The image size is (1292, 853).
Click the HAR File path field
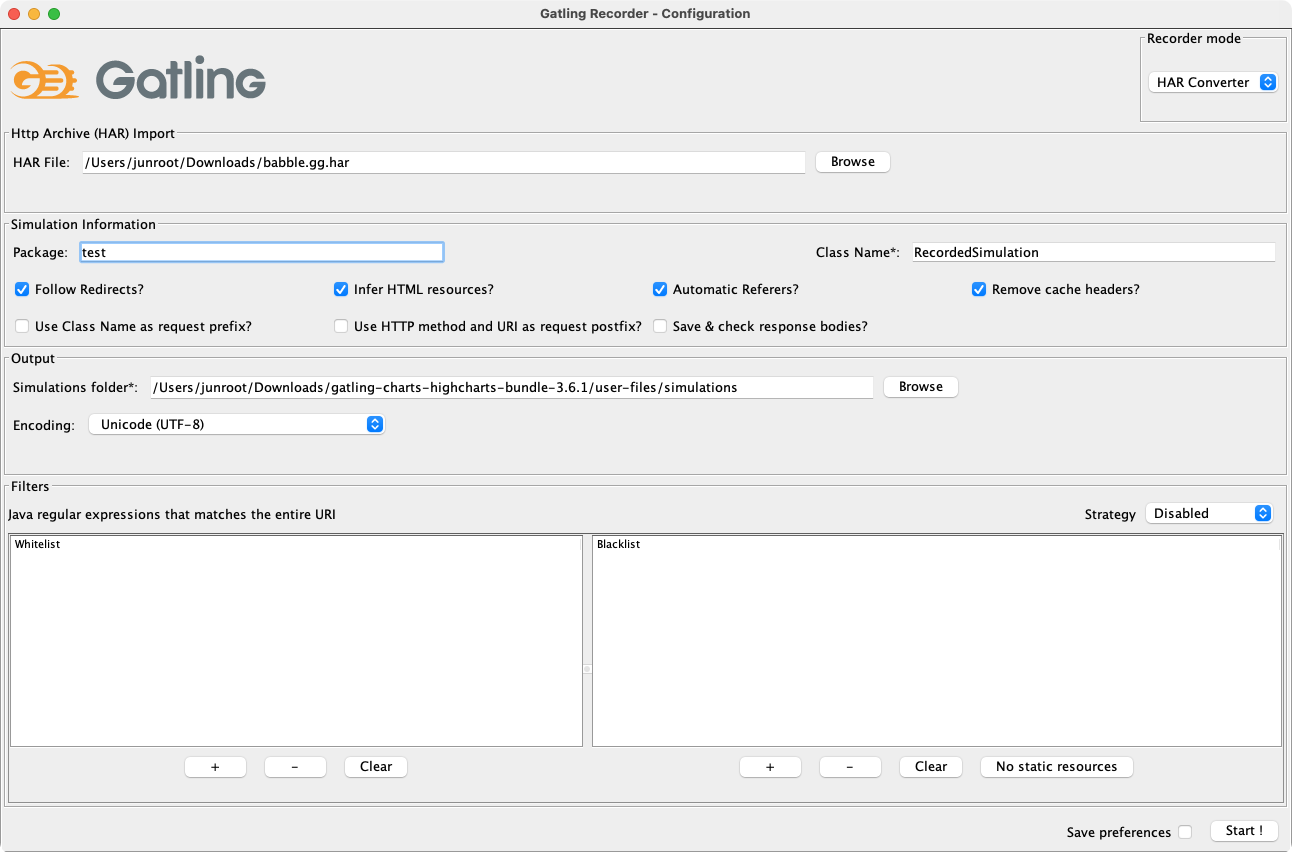444,162
